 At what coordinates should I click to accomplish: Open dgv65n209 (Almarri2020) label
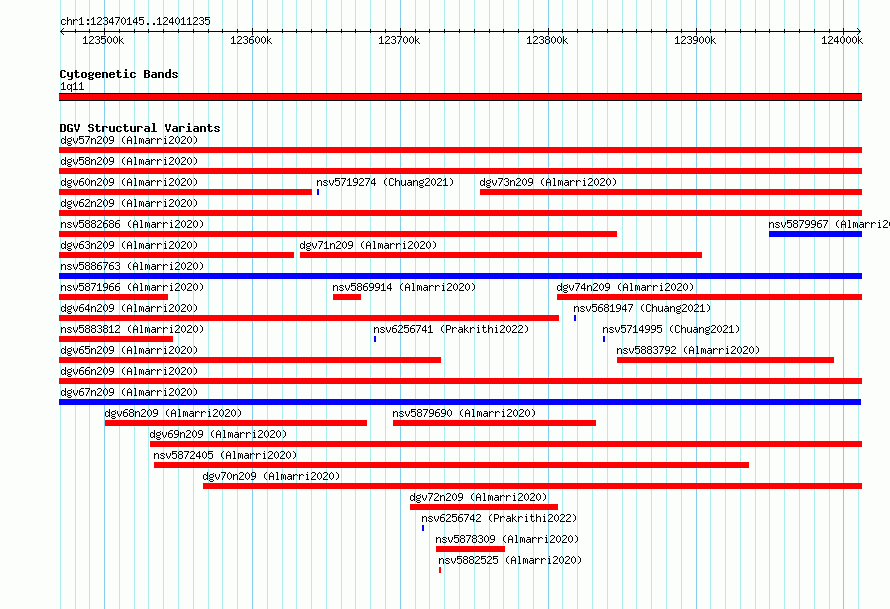129,350
